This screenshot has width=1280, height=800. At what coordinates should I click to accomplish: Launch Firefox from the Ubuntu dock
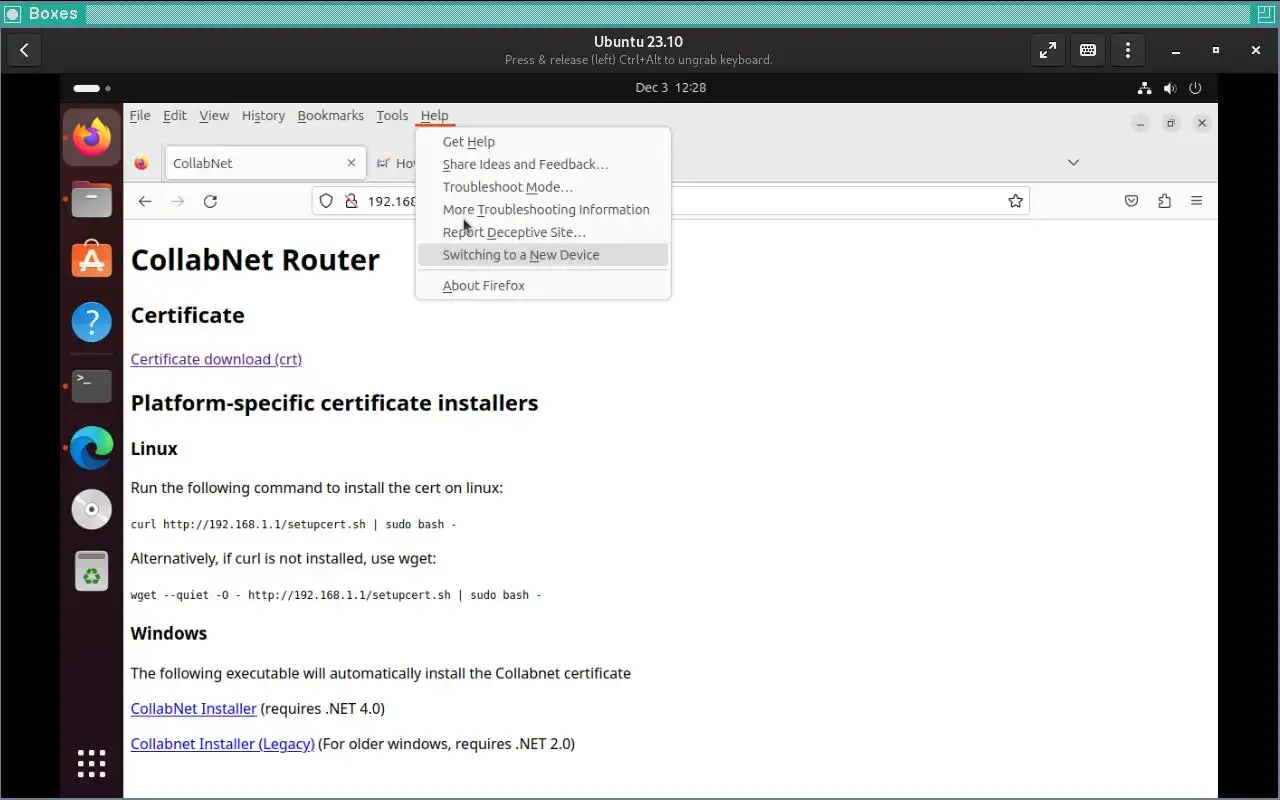[91, 137]
